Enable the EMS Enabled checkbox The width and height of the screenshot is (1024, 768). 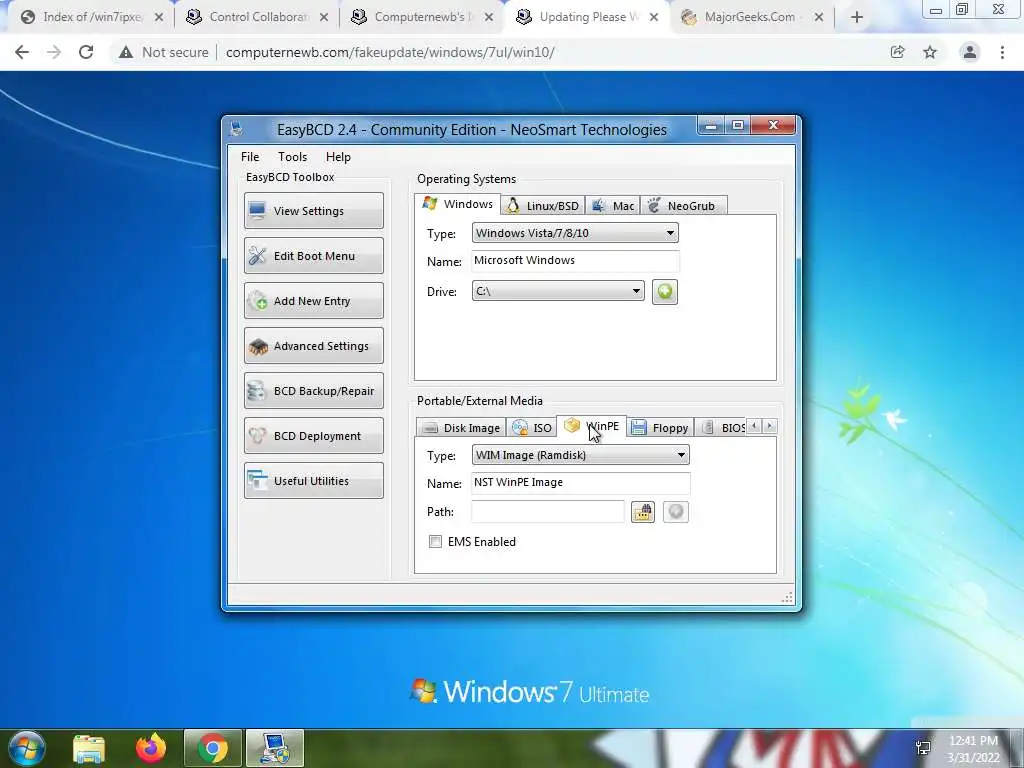(435, 541)
